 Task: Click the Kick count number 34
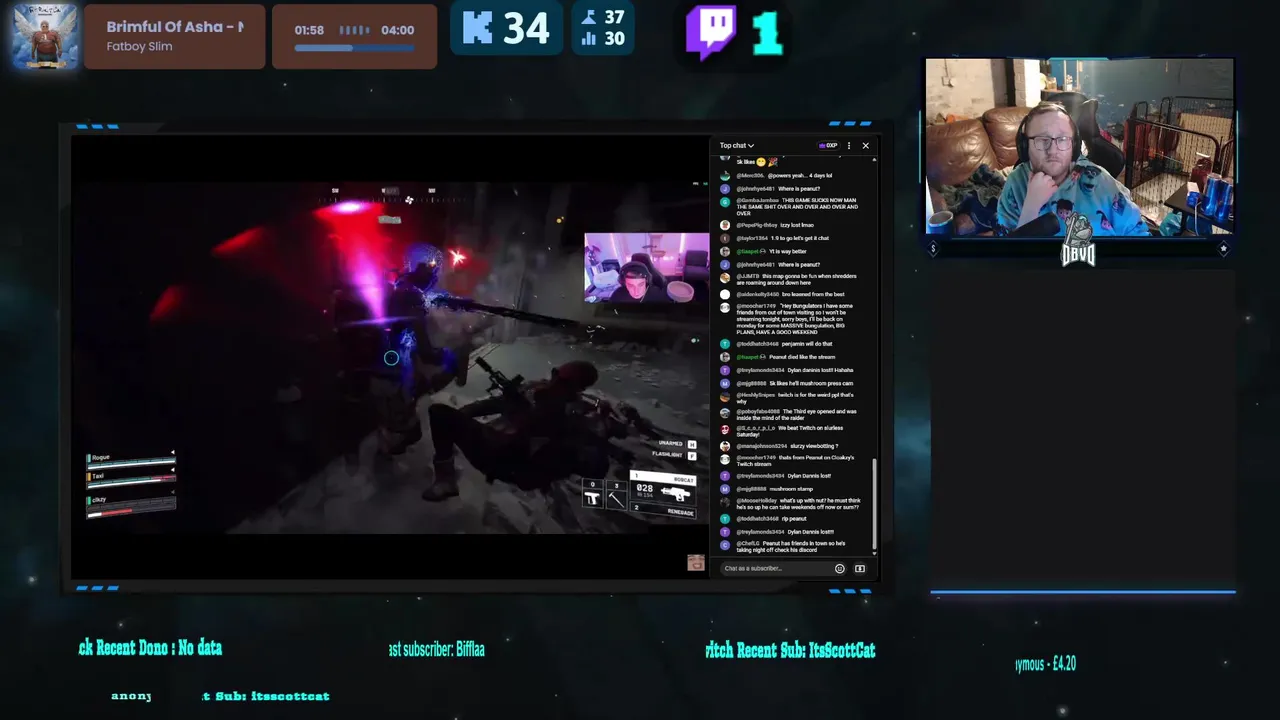[526, 28]
